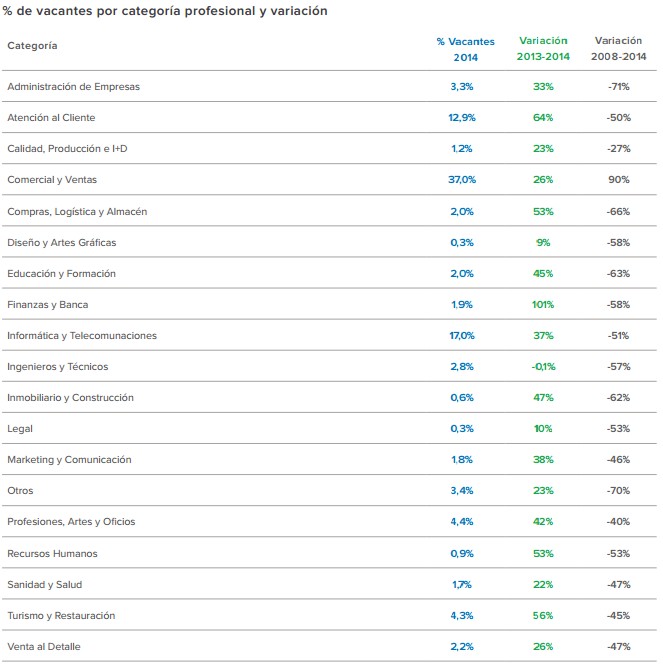Click the 90% variation for Comercial y Ventas

coord(618,180)
